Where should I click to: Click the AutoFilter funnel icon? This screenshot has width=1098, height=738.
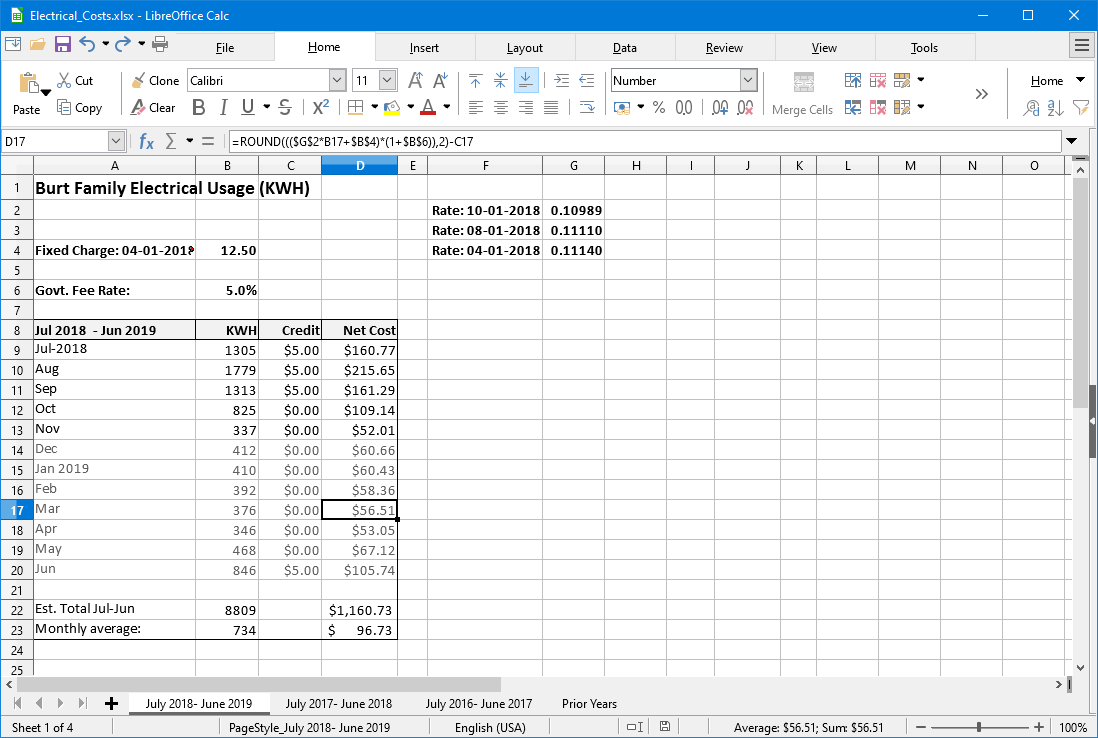coord(1080,108)
